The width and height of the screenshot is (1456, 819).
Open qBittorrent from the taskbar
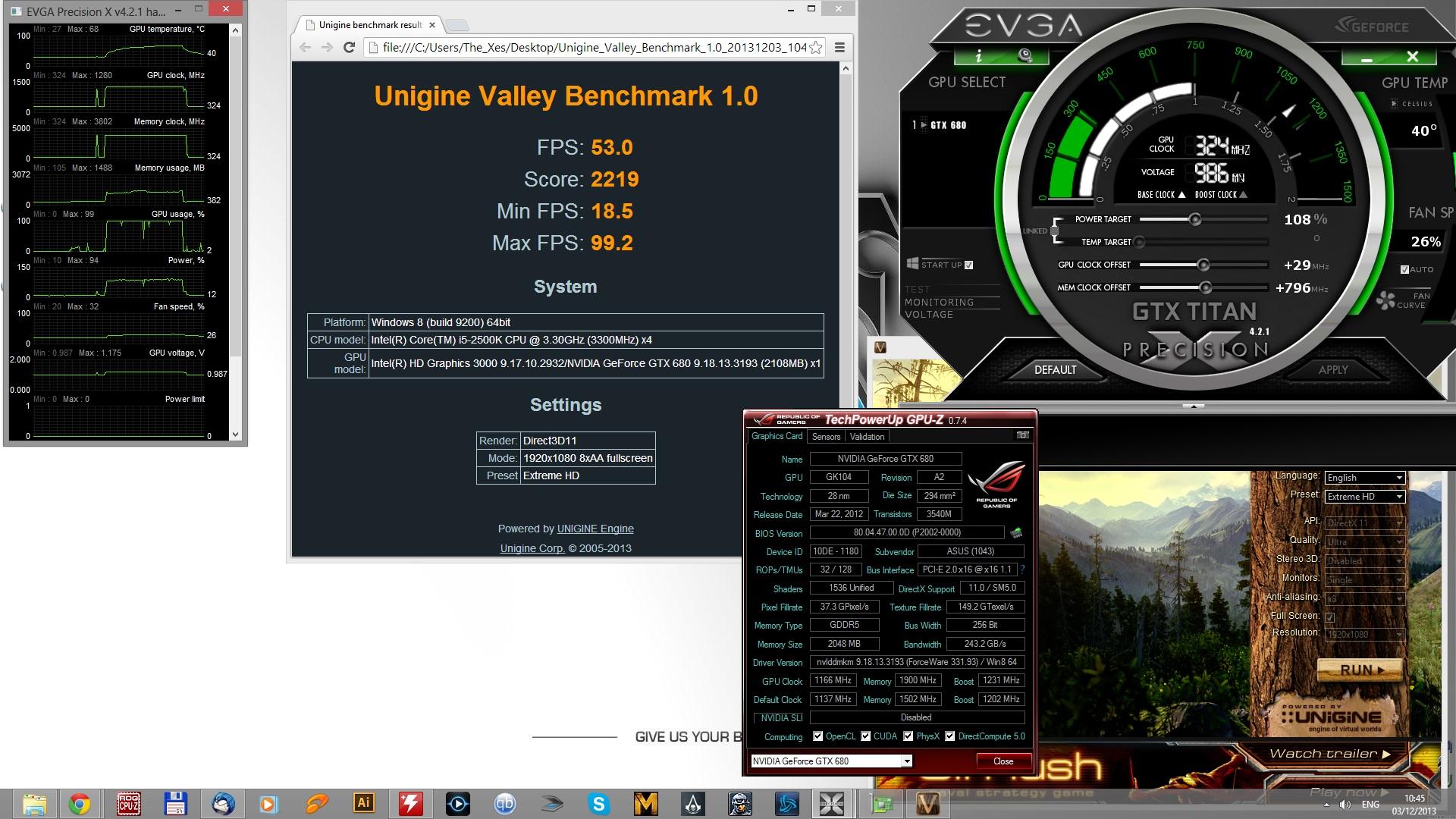(x=504, y=804)
